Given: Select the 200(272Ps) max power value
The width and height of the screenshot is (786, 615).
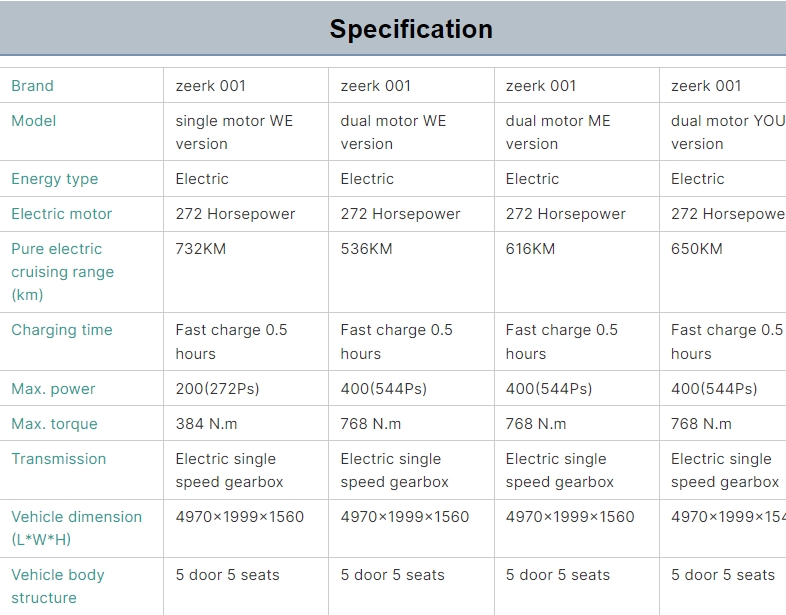Looking at the screenshot, I should coord(217,389).
